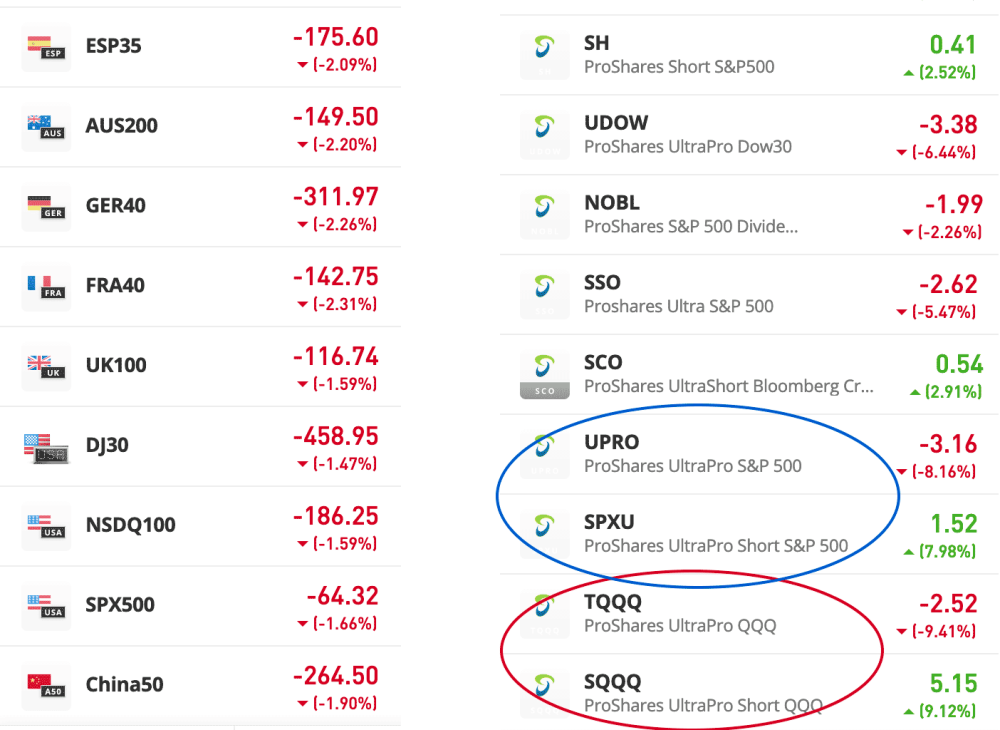Click the SSO ticker name
This screenshot has width=1000, height=730.
(x=602, y=282)
